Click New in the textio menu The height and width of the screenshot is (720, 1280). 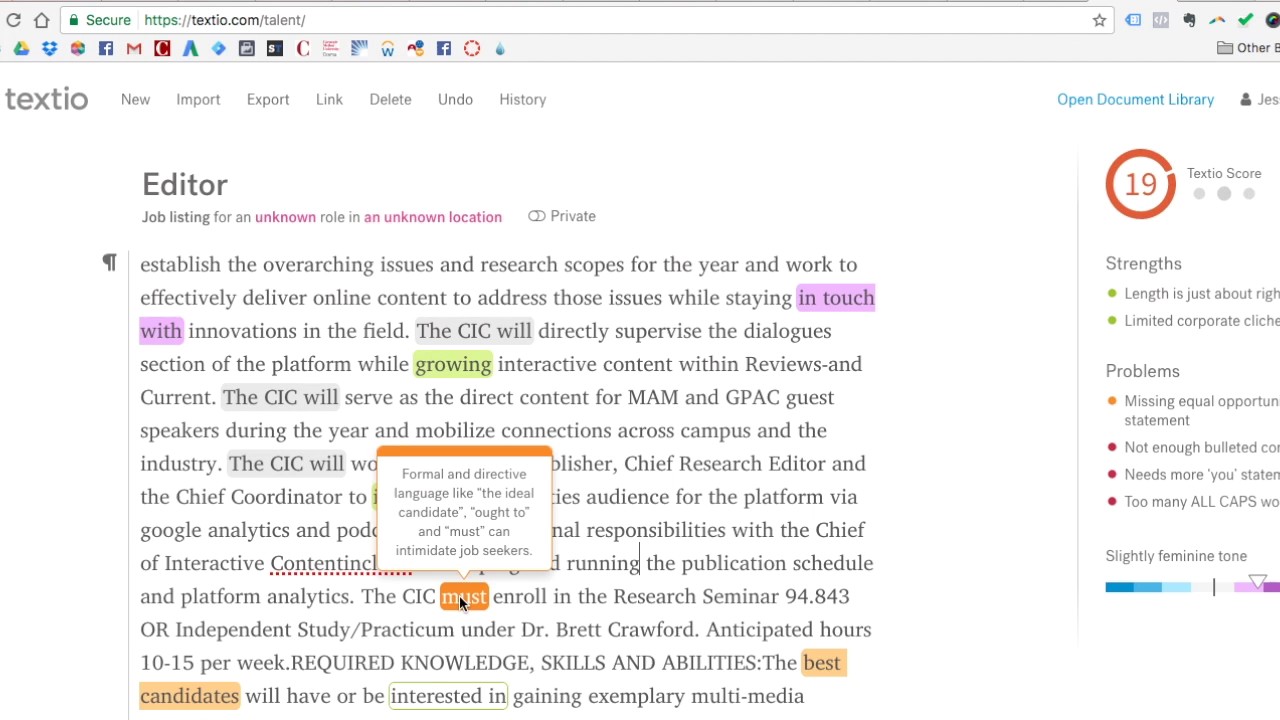pyautogui.click(x=135, y=100)
